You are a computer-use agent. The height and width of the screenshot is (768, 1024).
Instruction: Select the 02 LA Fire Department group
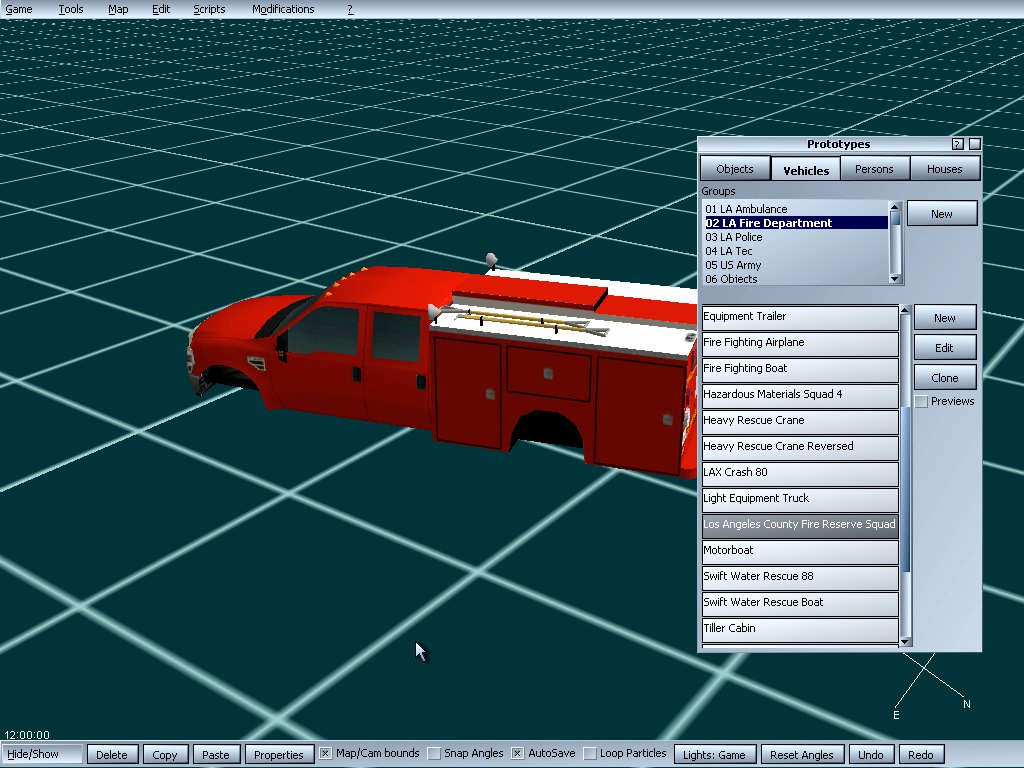coord(795,223)
